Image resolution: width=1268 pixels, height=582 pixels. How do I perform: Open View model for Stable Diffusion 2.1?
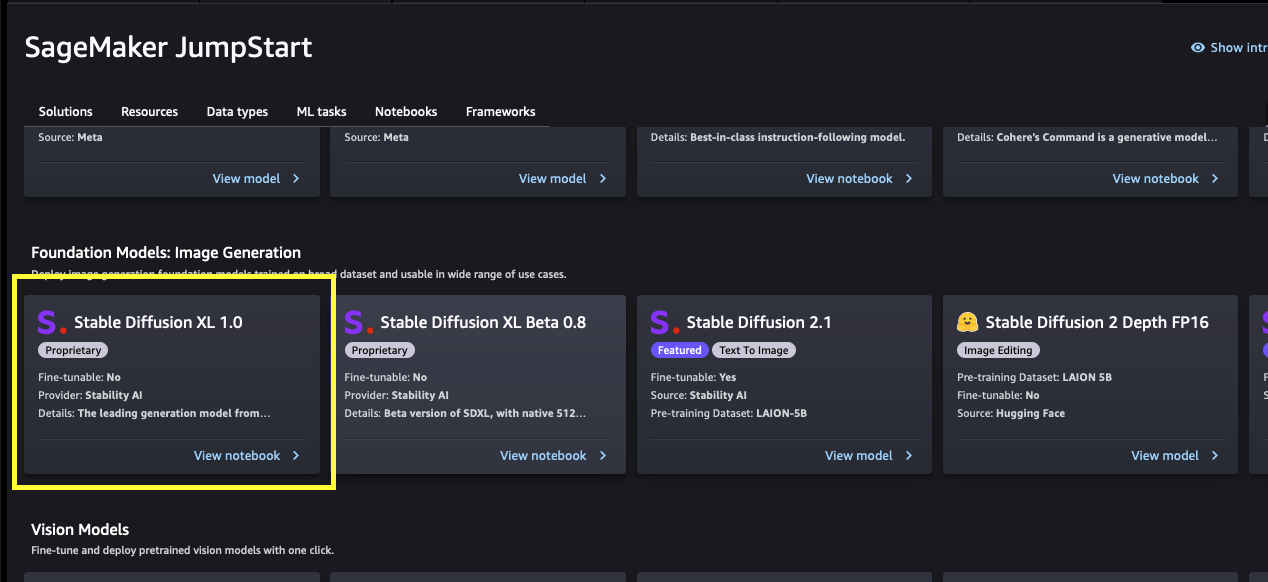click(859, 456)
